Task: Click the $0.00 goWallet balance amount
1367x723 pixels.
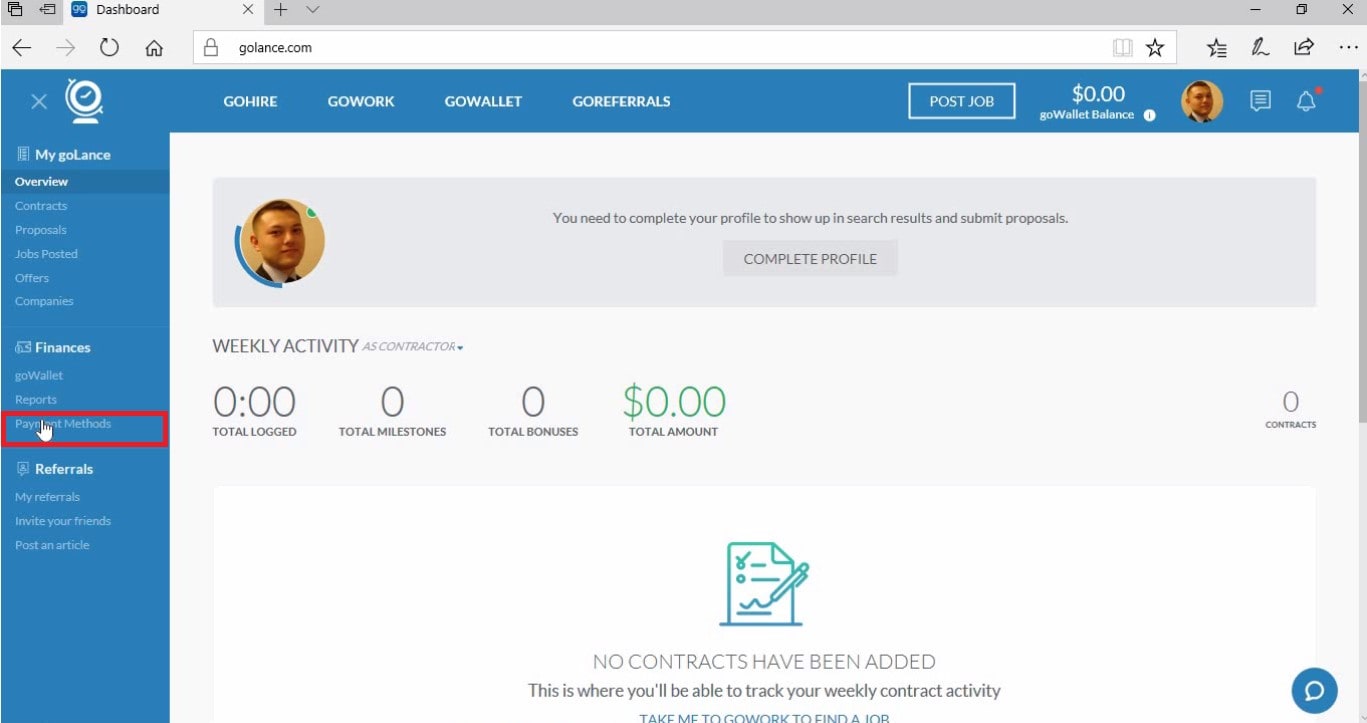Action: [1098, 94]
